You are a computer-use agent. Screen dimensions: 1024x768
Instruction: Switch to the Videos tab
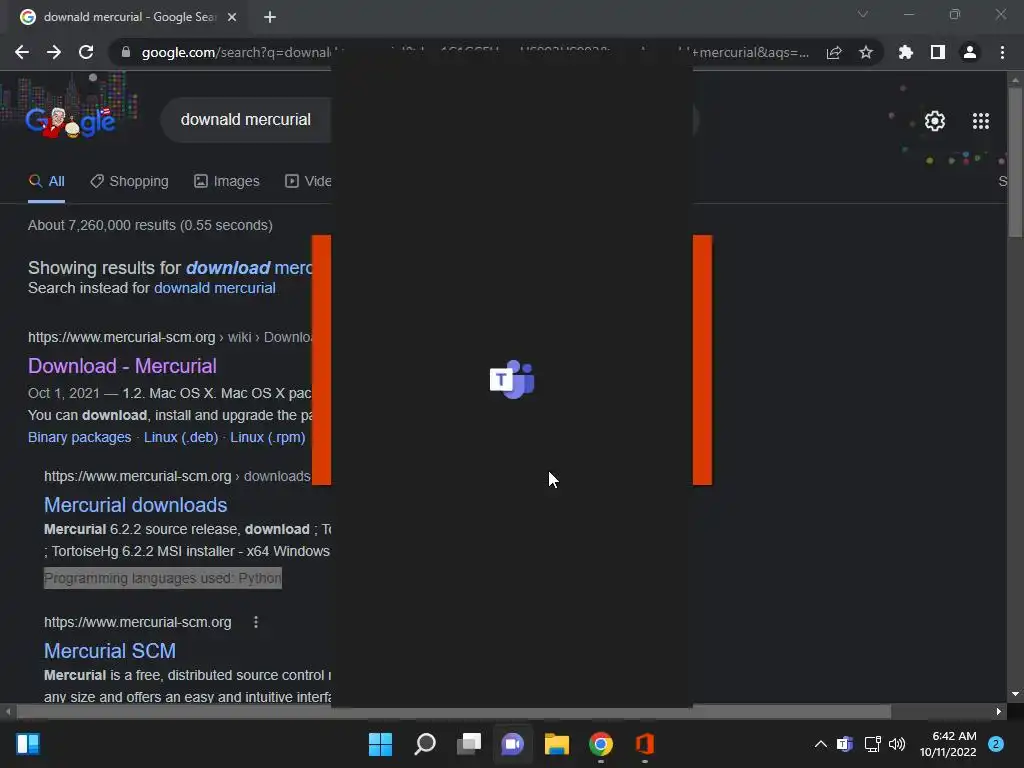click(308, 182)
